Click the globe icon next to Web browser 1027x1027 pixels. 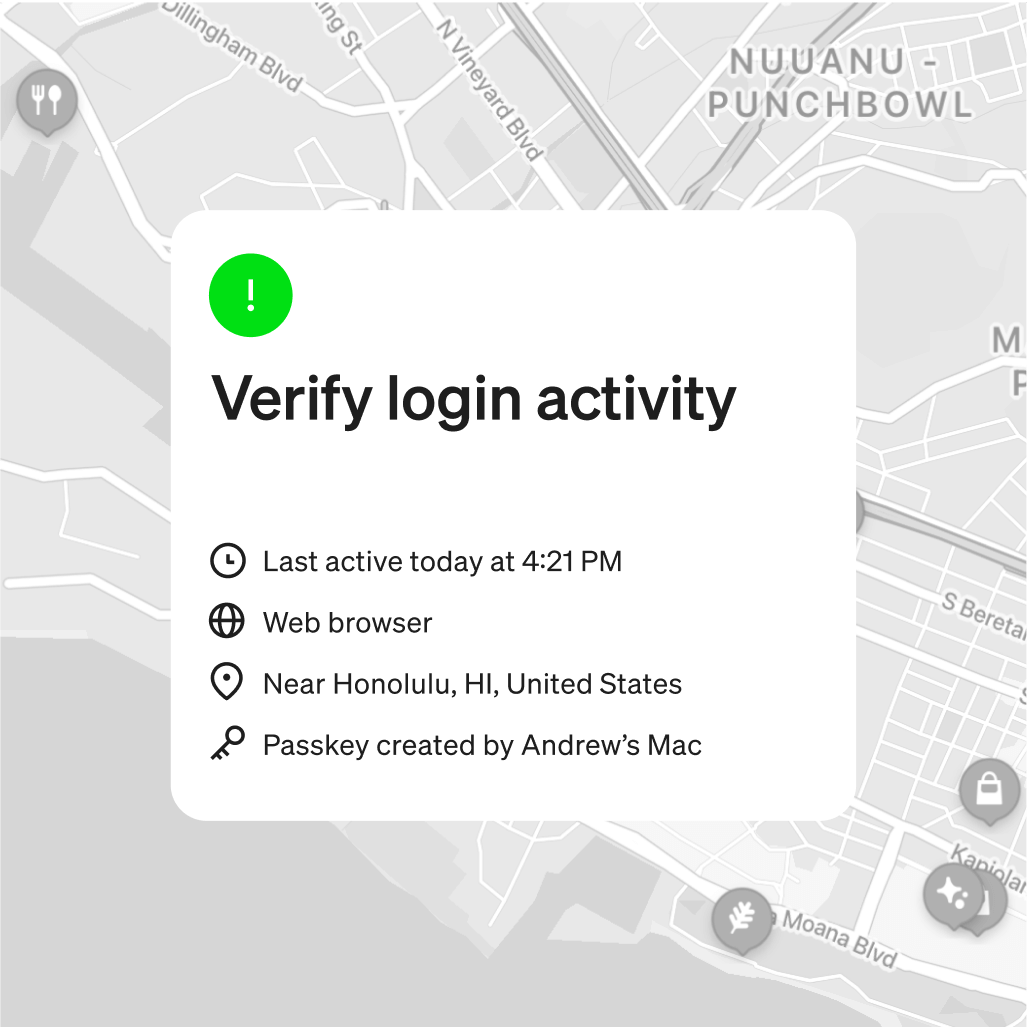(227, 621)
